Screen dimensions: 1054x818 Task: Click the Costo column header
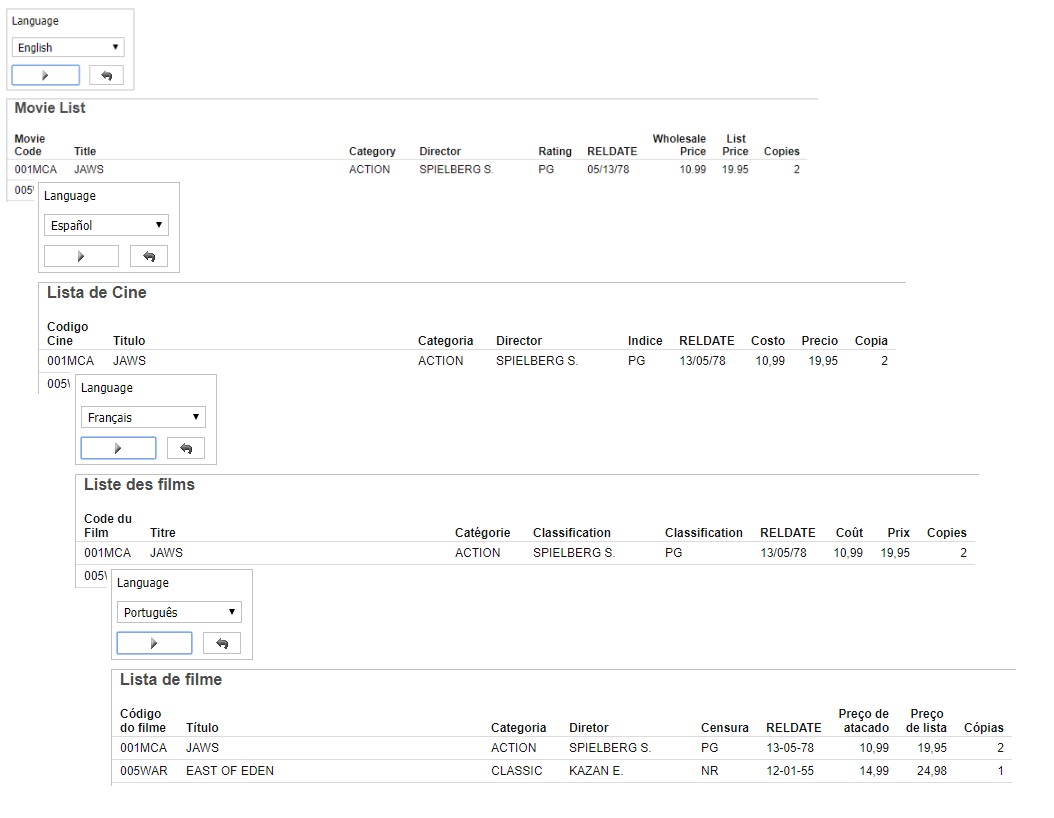[x=768, y=341]
